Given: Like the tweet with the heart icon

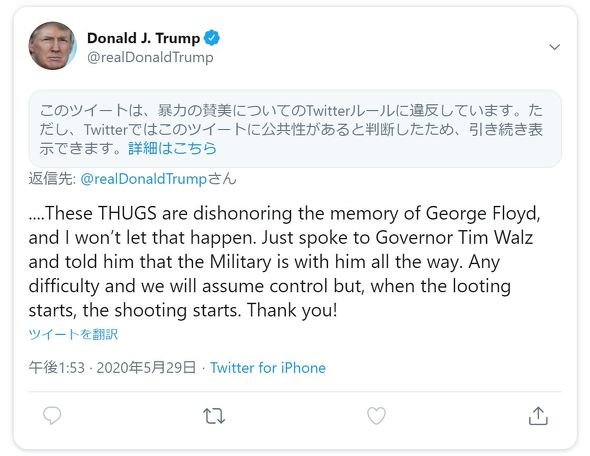Looking at the screenshot, I should click(x=376, y=416).
